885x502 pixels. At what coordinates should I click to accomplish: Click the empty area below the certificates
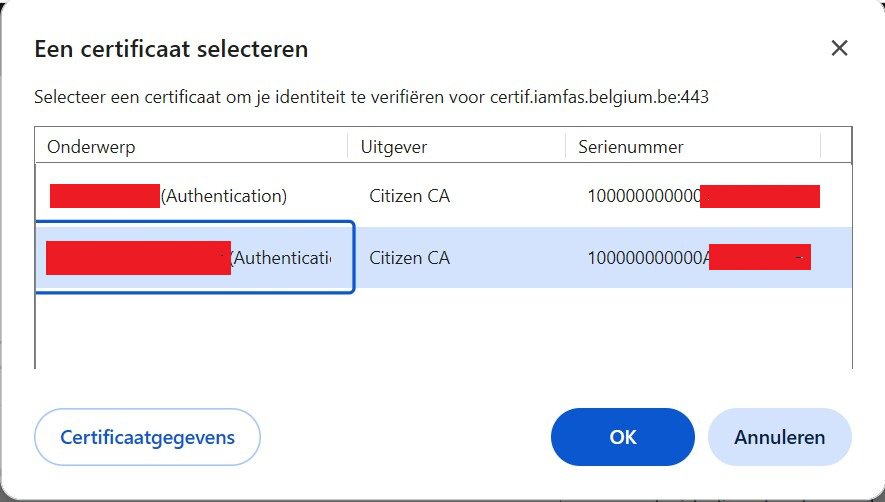pos(443,328)
